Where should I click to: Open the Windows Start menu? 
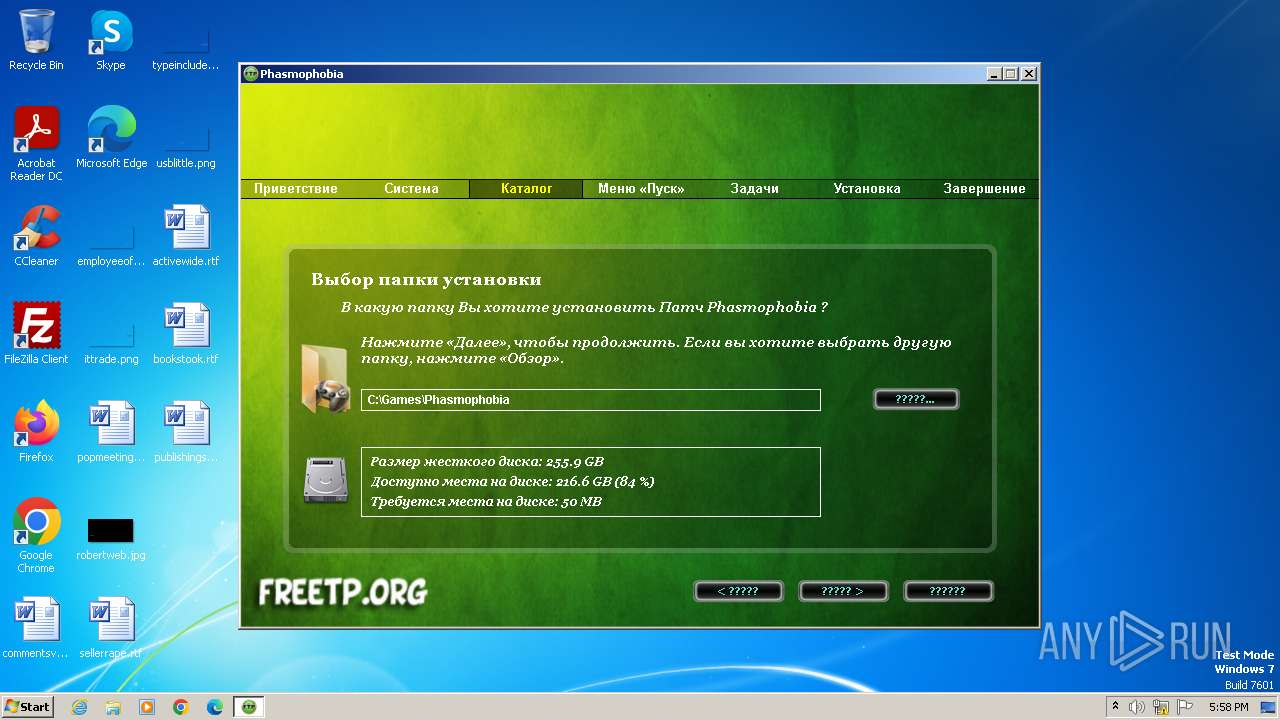[x=28, y=707]
